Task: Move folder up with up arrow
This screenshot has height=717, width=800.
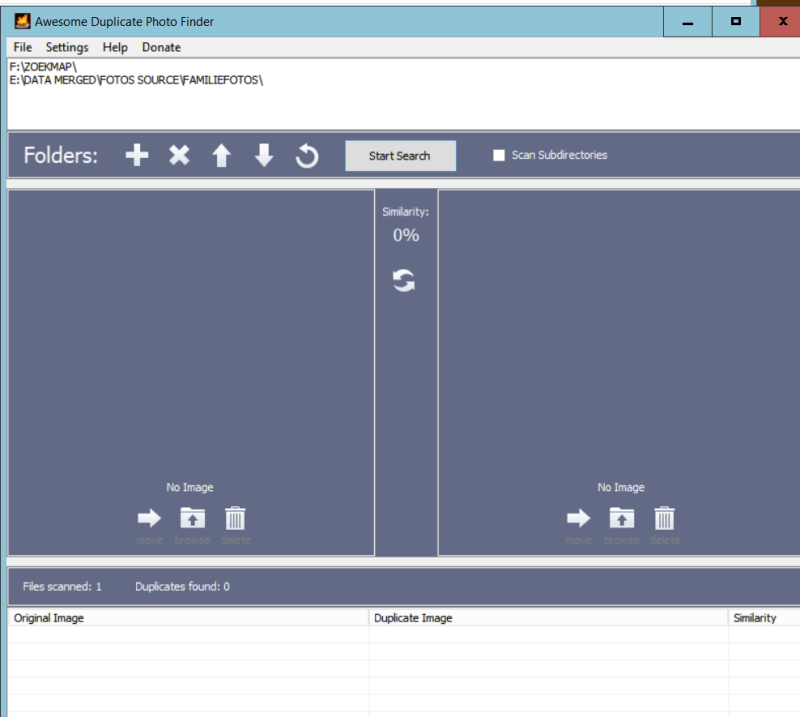Action: [221, 155]
